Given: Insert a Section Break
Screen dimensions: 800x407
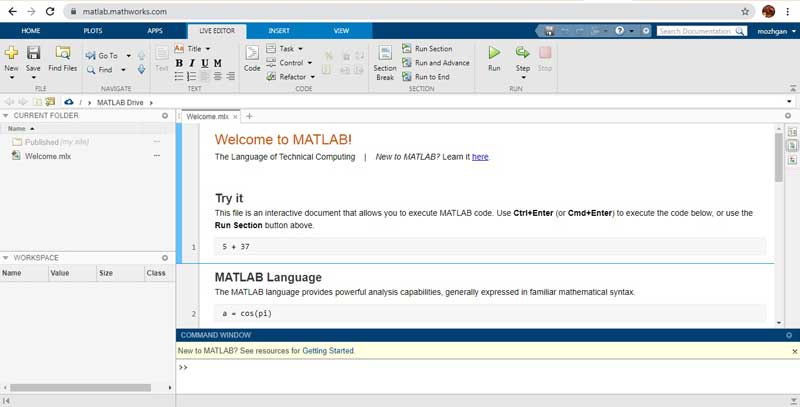Looking at the screenshot, I should coord(385,63).
